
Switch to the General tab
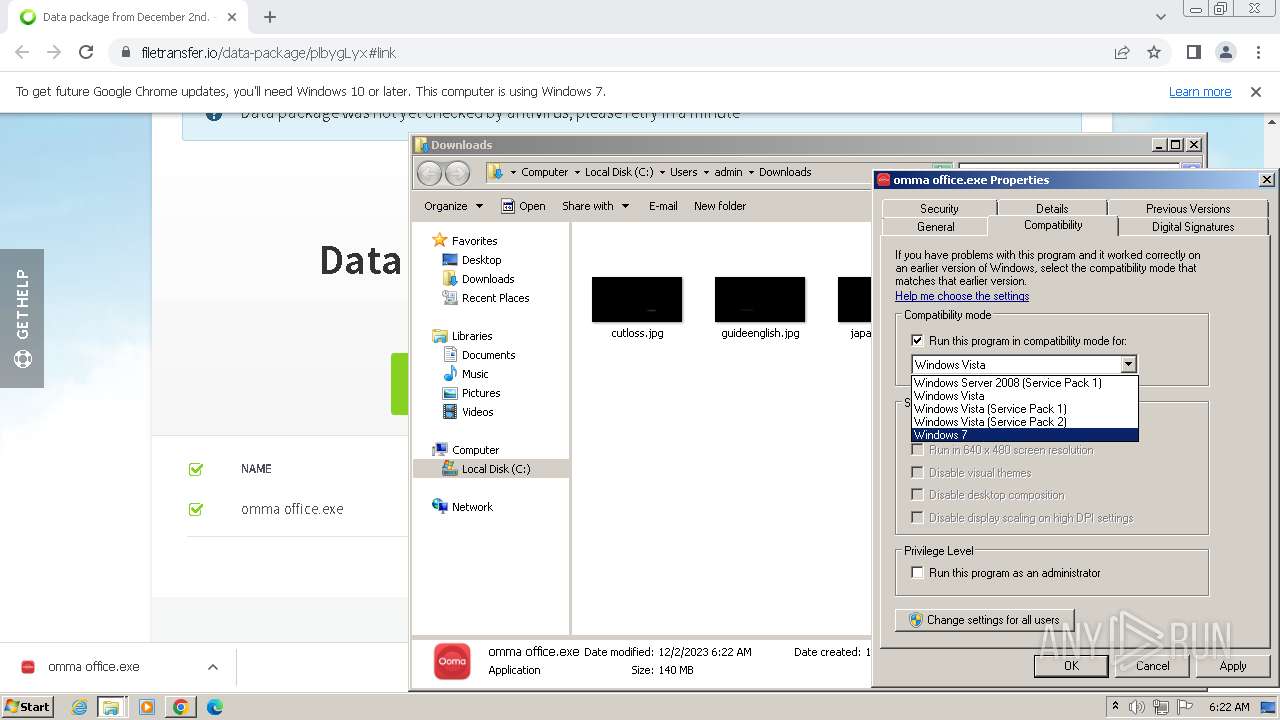tap(936, 227)
